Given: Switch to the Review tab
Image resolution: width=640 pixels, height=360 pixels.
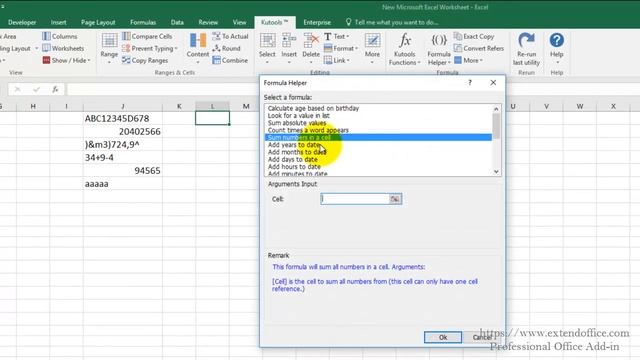Looking at the screenshot, I should 208,22.
